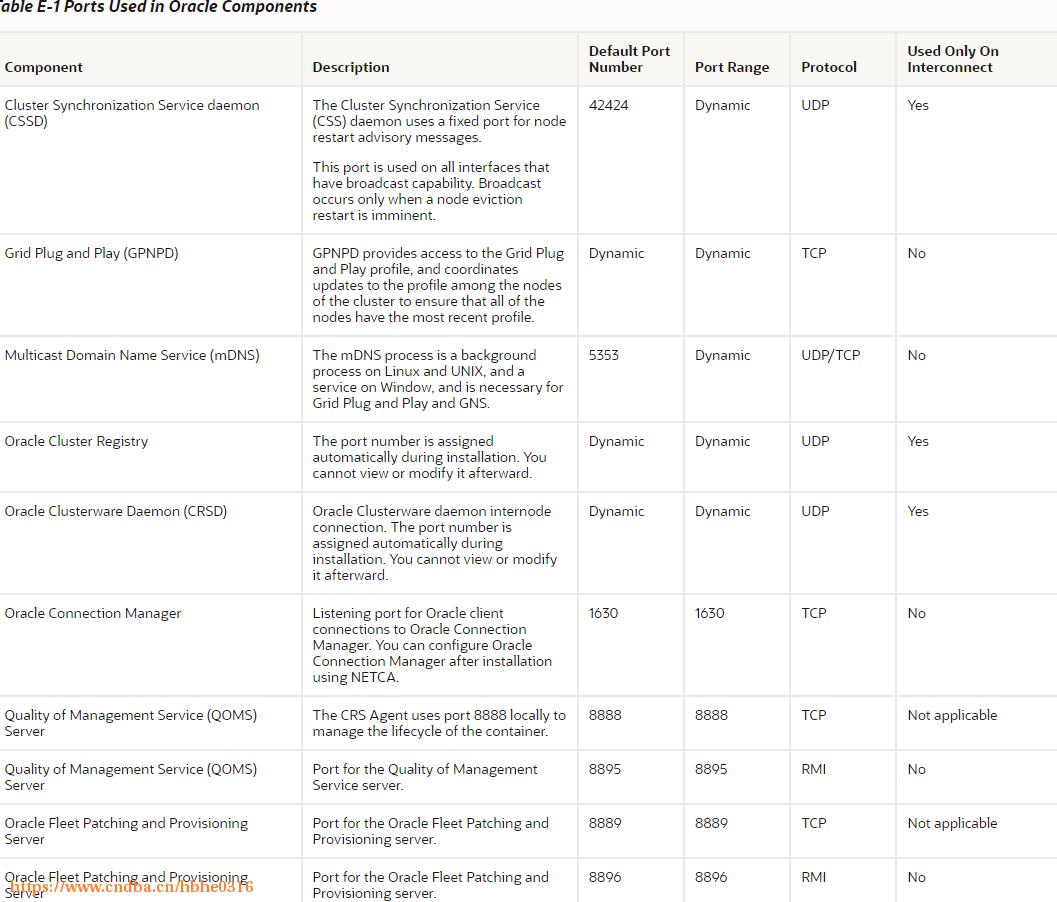Click default port 1630 for Connection Manager
This screenshot has height=902, width=1057.
(603, 613)
